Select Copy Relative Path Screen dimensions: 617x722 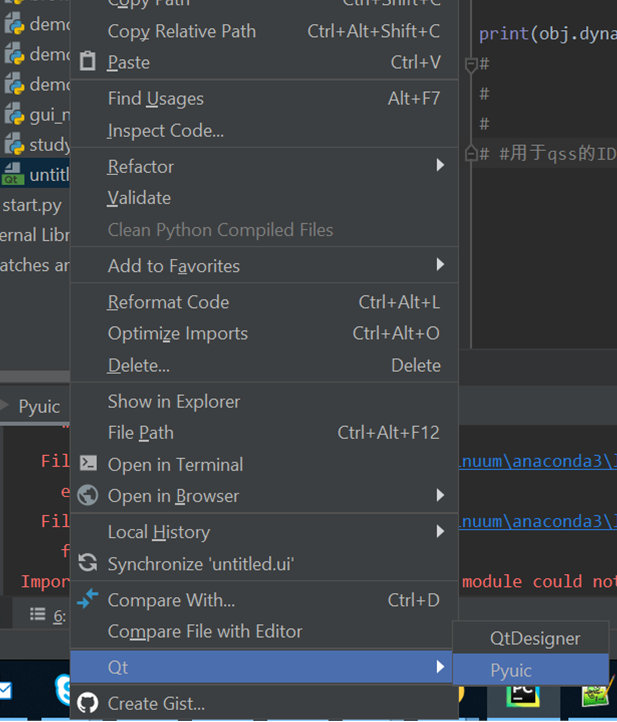pyautogui.click(x=264, y=31)
